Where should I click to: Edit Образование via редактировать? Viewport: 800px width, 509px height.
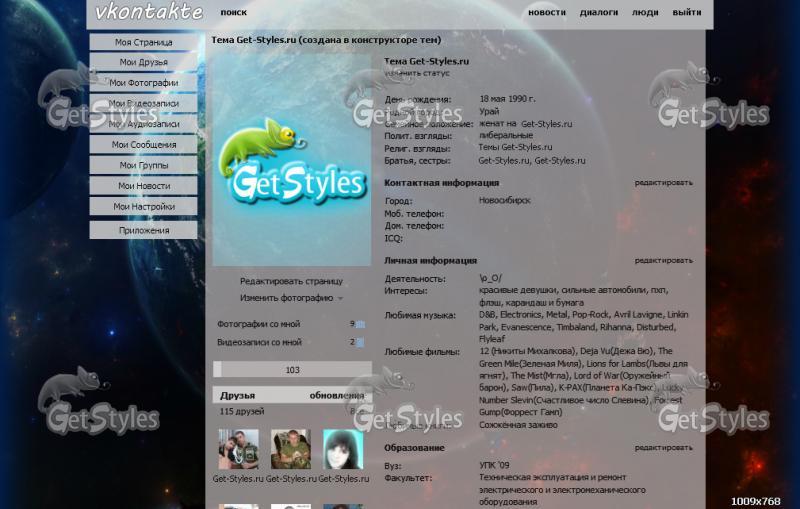point(663,448)
